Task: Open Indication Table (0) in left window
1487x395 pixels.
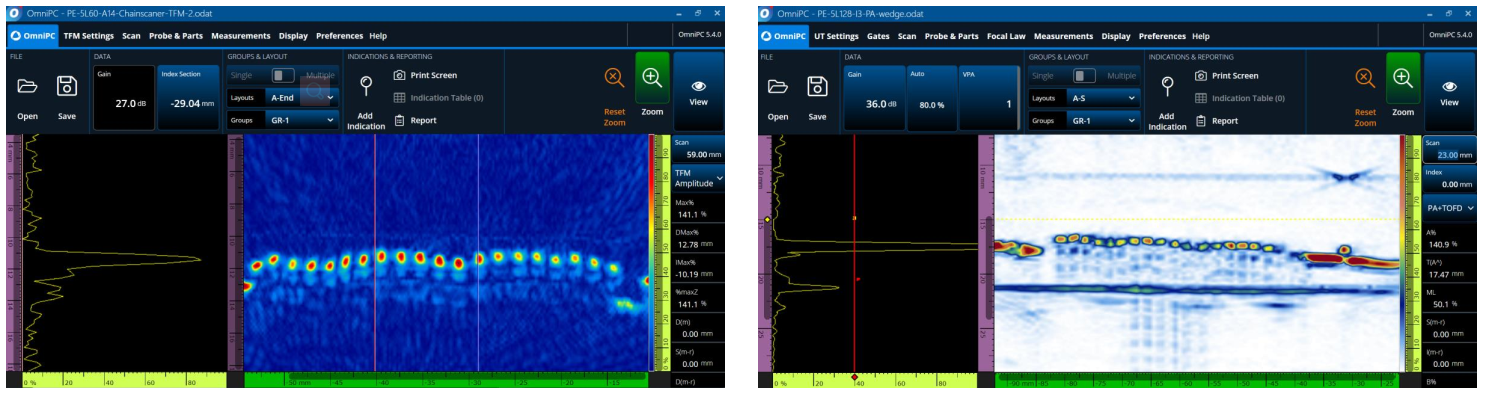Action: point(438,98)
